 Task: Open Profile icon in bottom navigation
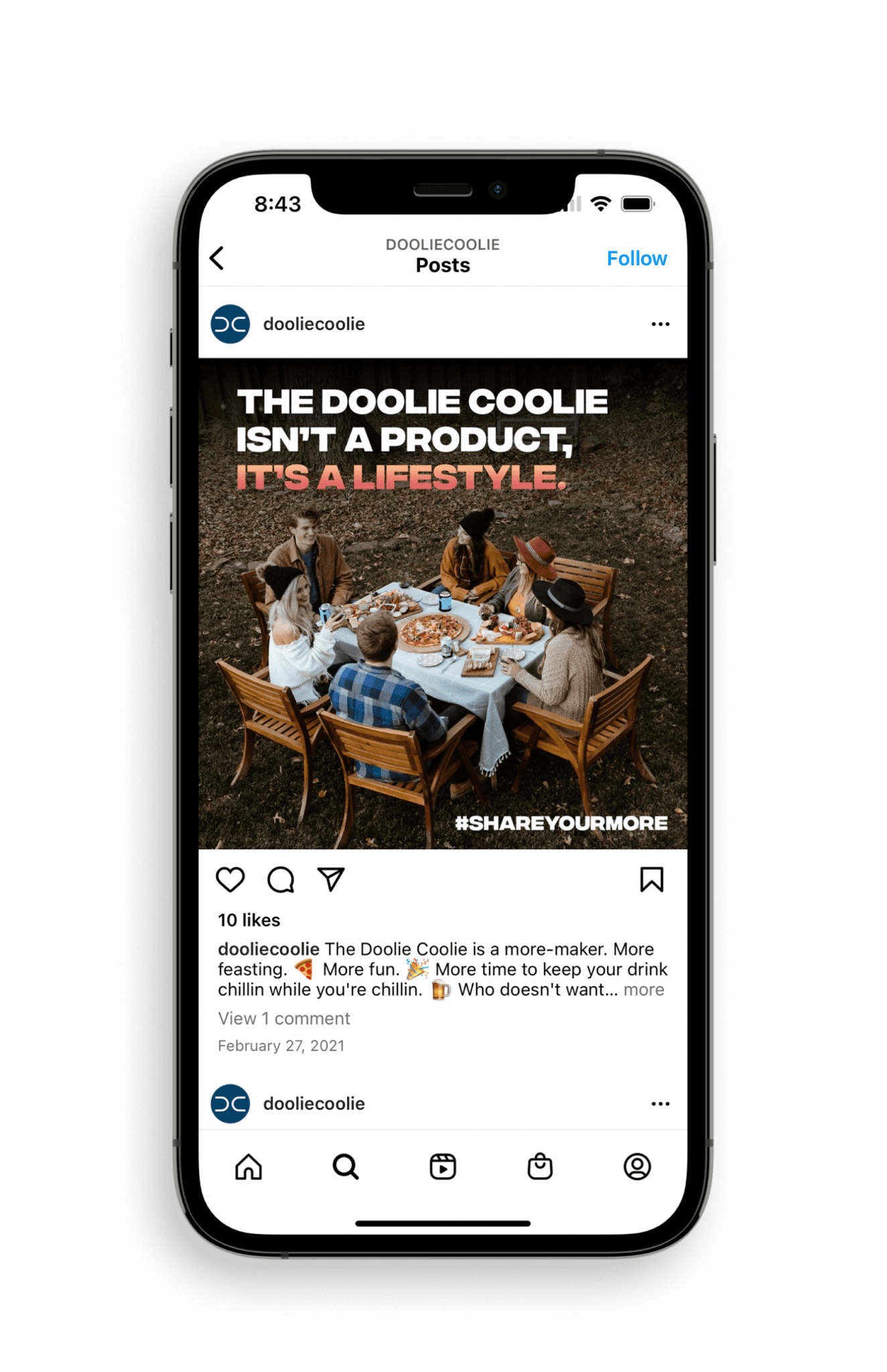(x=637, y=1167)
